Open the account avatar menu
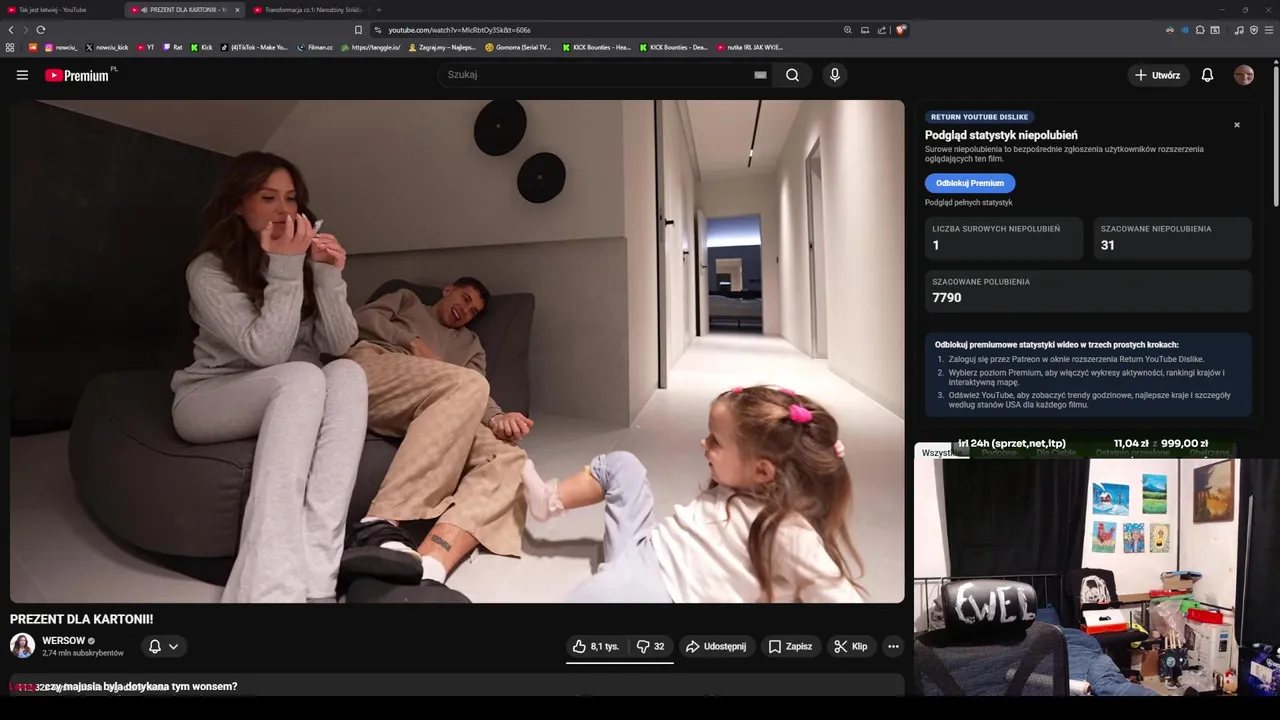The image size is (1280, 720). 1244,75
